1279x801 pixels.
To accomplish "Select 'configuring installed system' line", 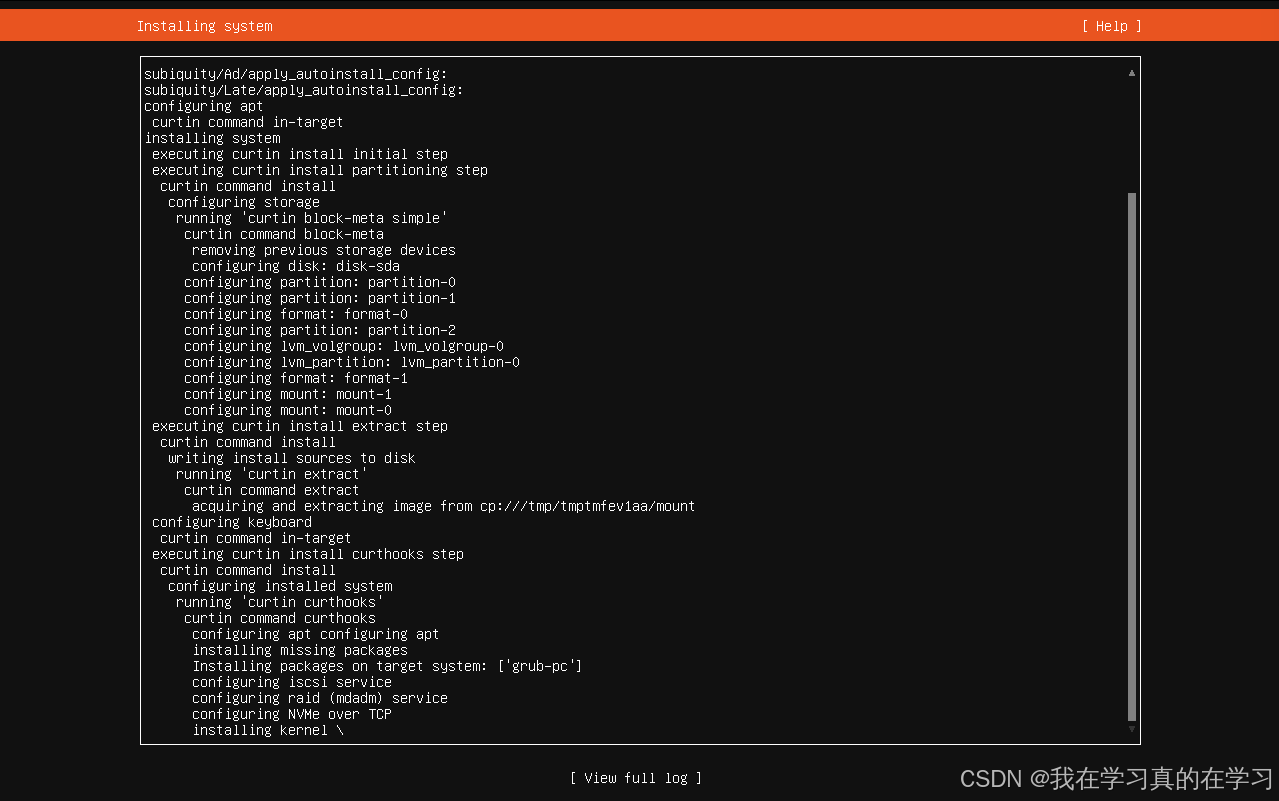I will (280, 586).
